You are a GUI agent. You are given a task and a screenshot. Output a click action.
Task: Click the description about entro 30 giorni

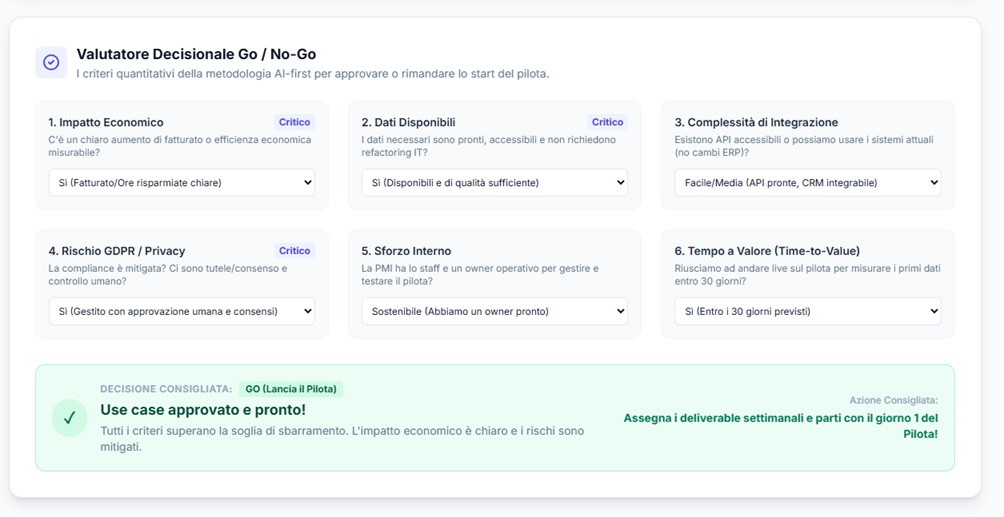click(x=807, y=275)
